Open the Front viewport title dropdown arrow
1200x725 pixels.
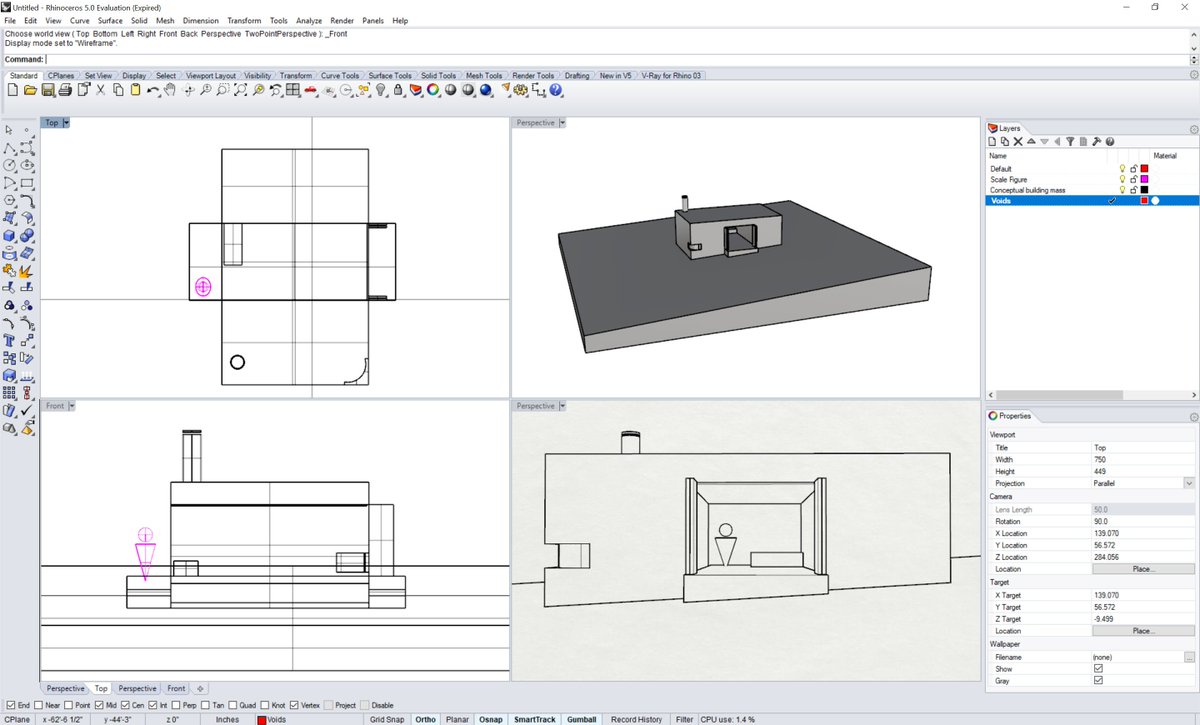tap(71, 406)
